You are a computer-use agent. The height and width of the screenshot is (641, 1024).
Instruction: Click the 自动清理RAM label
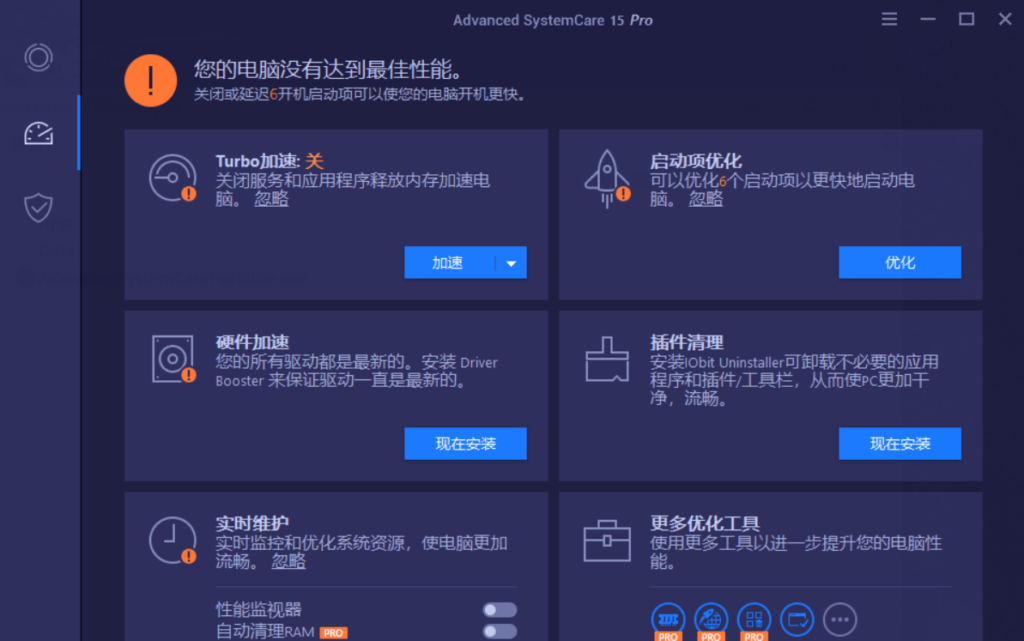click(x=265, y=632)
